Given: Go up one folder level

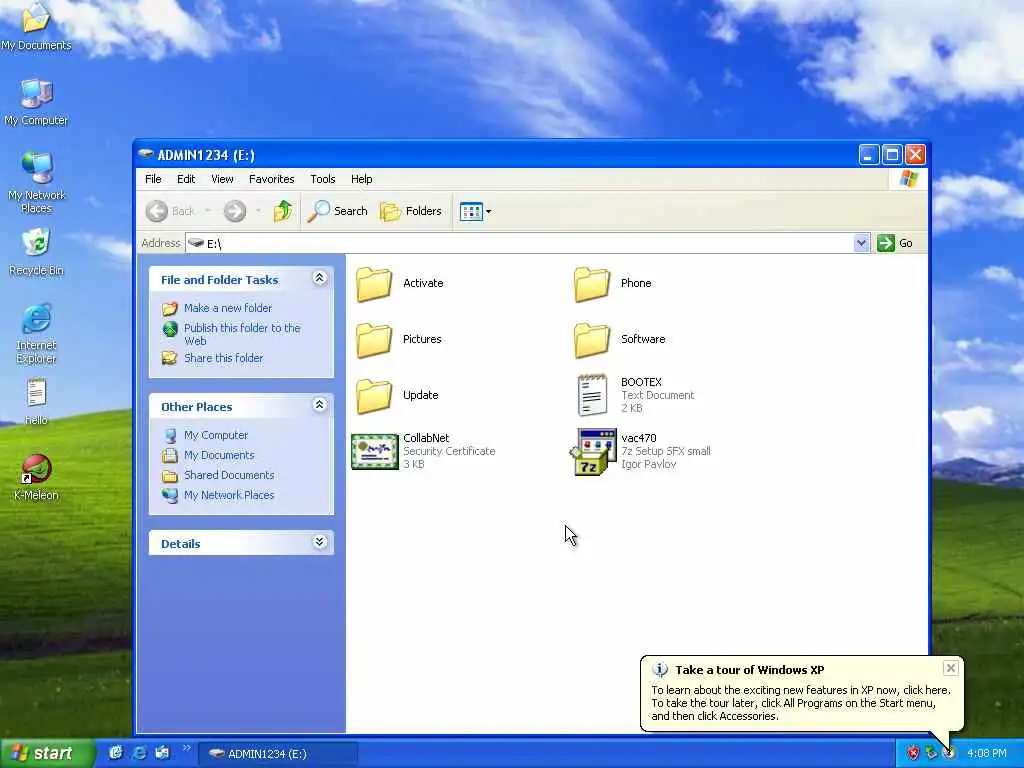Looking at the screenshot, I should point(283,211).
